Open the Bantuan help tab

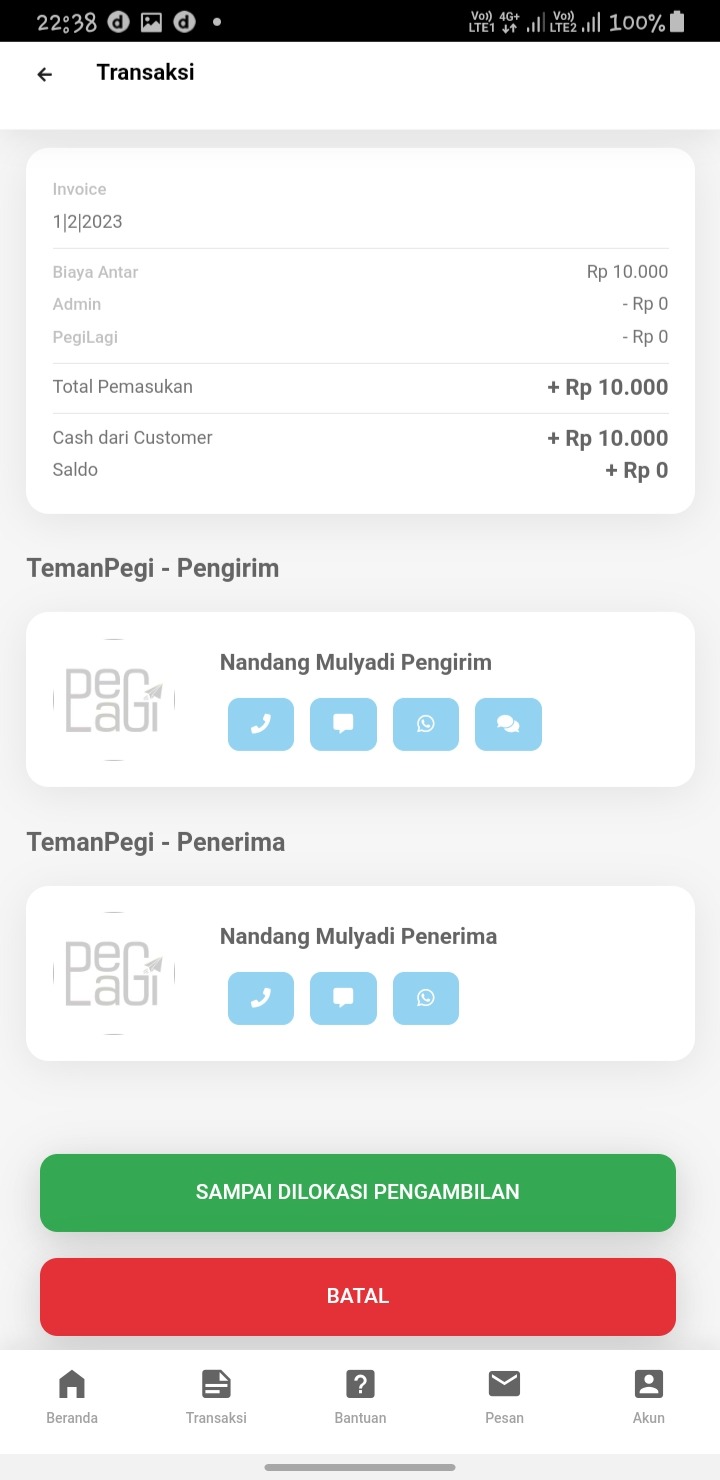[x=360, y=1396]
